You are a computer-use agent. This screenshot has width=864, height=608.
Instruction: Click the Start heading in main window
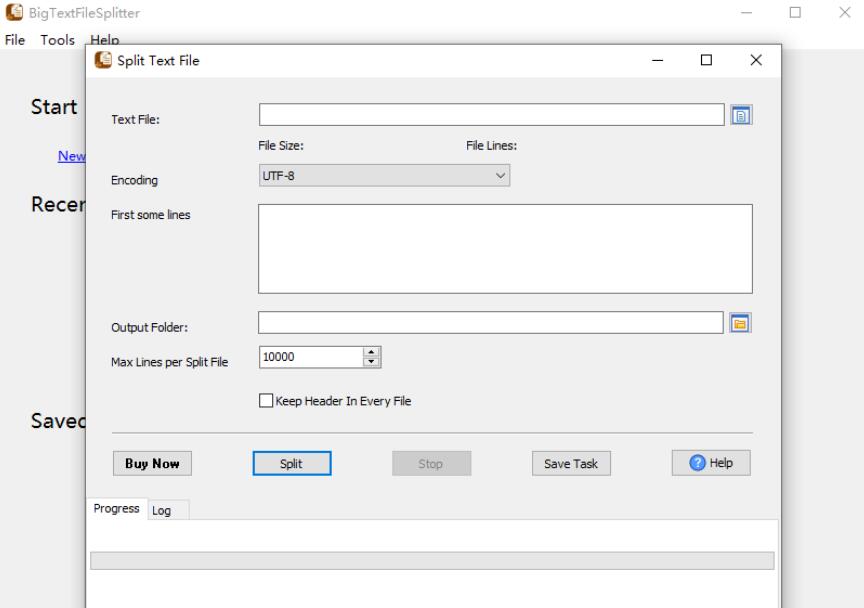pyautogui.click(x=54, y=107)
